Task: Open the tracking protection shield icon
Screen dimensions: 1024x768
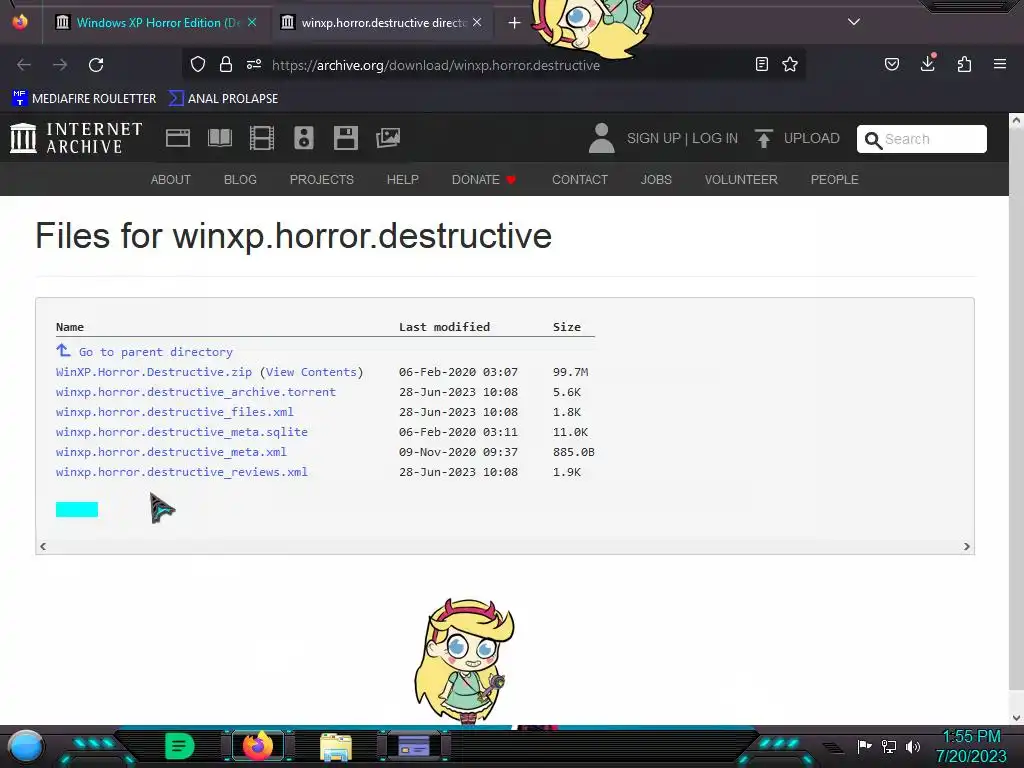Action: [x=198, y=64]
